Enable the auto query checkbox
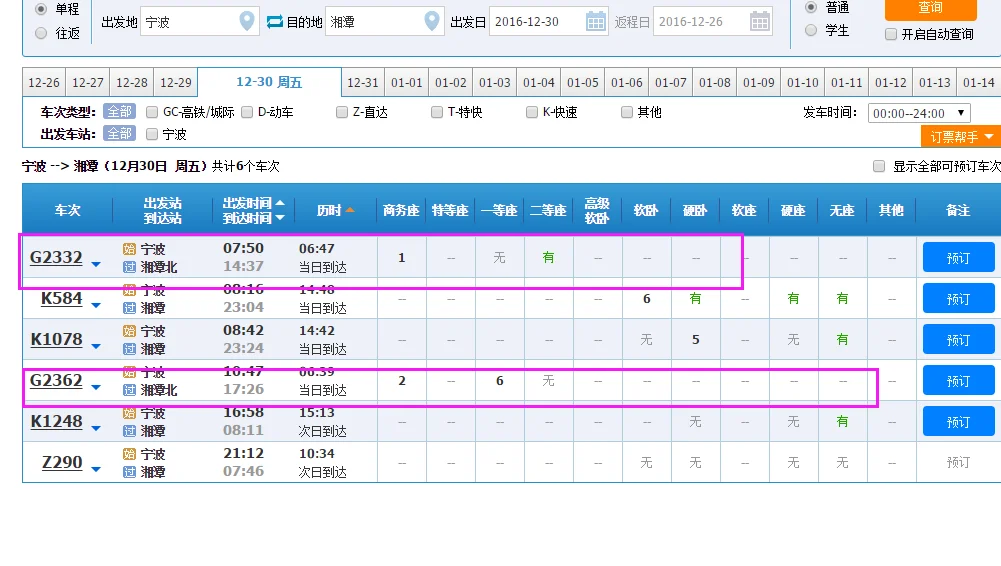This screenshot has width=1001, height=566. [x=891, y=34]
